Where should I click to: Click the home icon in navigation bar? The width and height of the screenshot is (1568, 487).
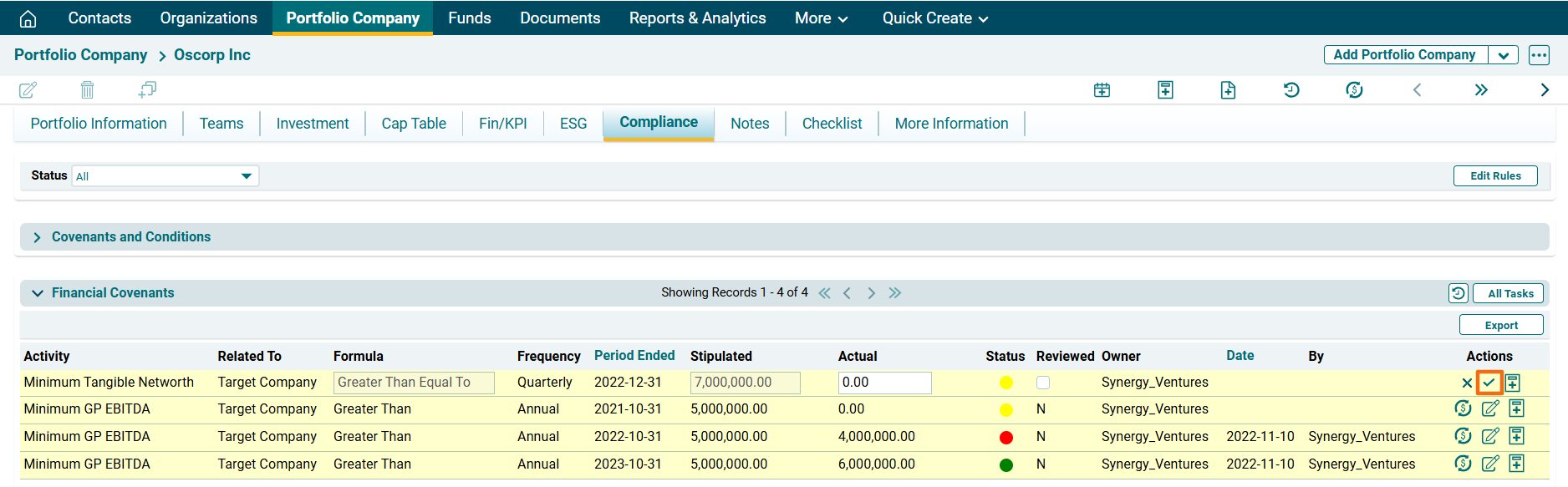pyautogui.click(x=28, y=18)
